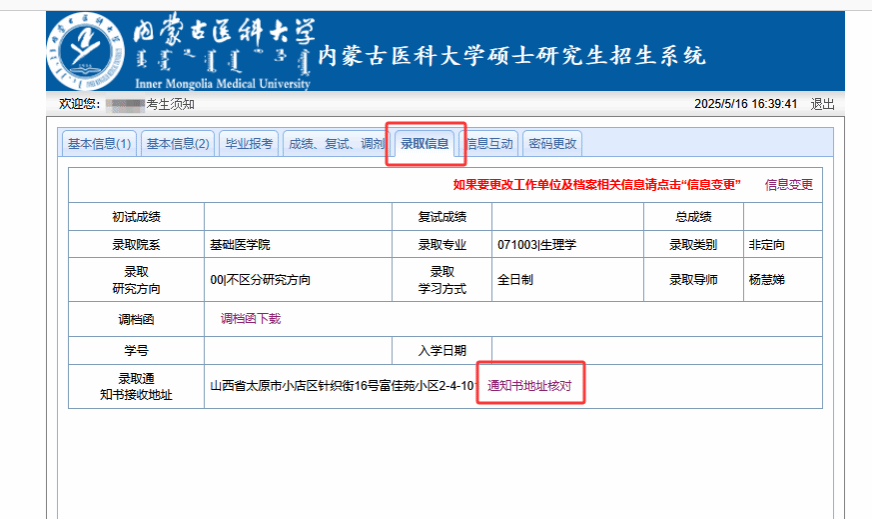Open the 通知书地址核对 link
Image resolution: width=872 pixels, height=519 pixels.
(530, 385)
